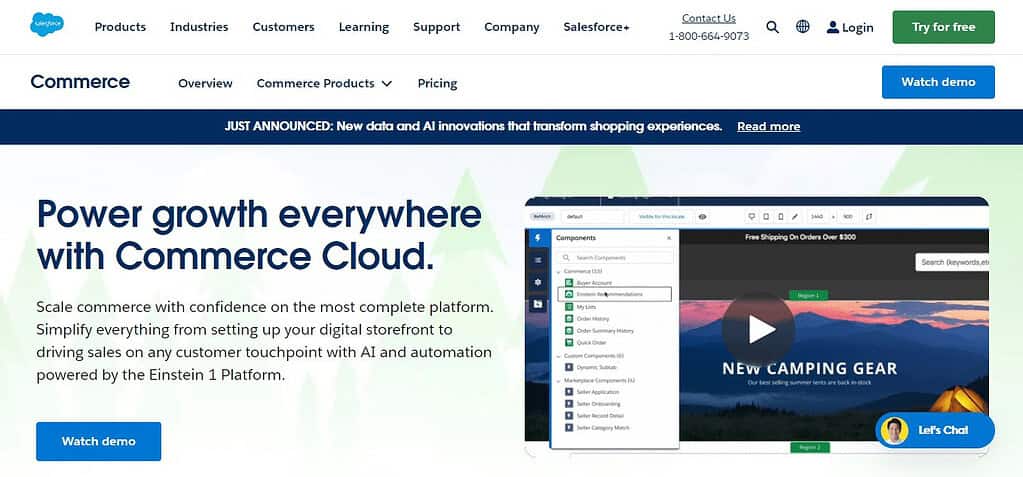Click the Try for free button
Image resolution: width=1023 pixels, height=477 pixels.
click(x=943, y=27)
